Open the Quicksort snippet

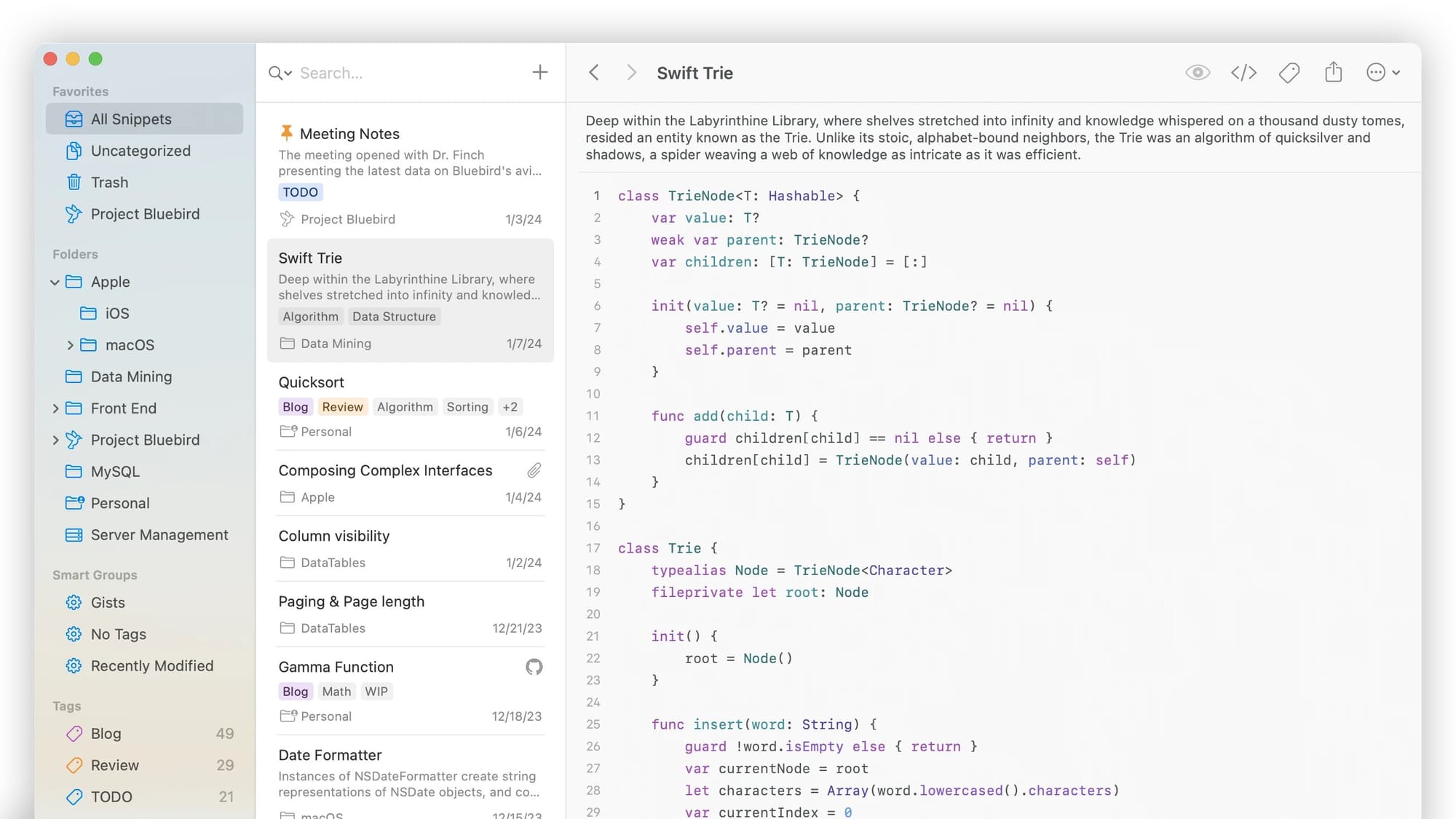coord(311,381)
